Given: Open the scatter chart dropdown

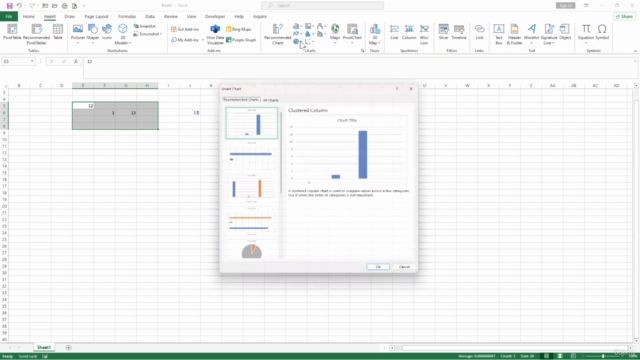Looking at the screenshot, I should click(x=309, y=42).
